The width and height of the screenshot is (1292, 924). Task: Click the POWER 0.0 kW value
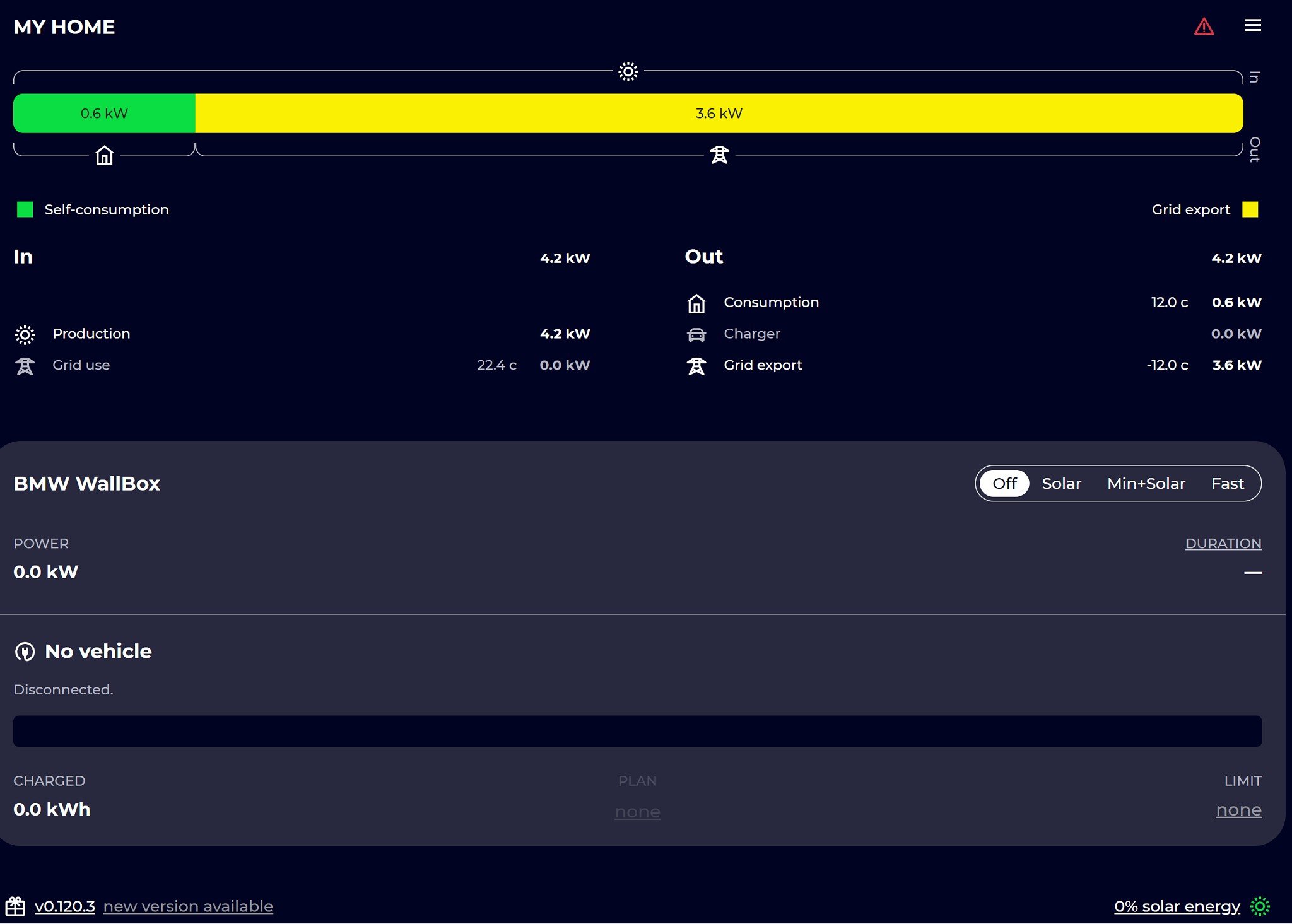(45, 572)
